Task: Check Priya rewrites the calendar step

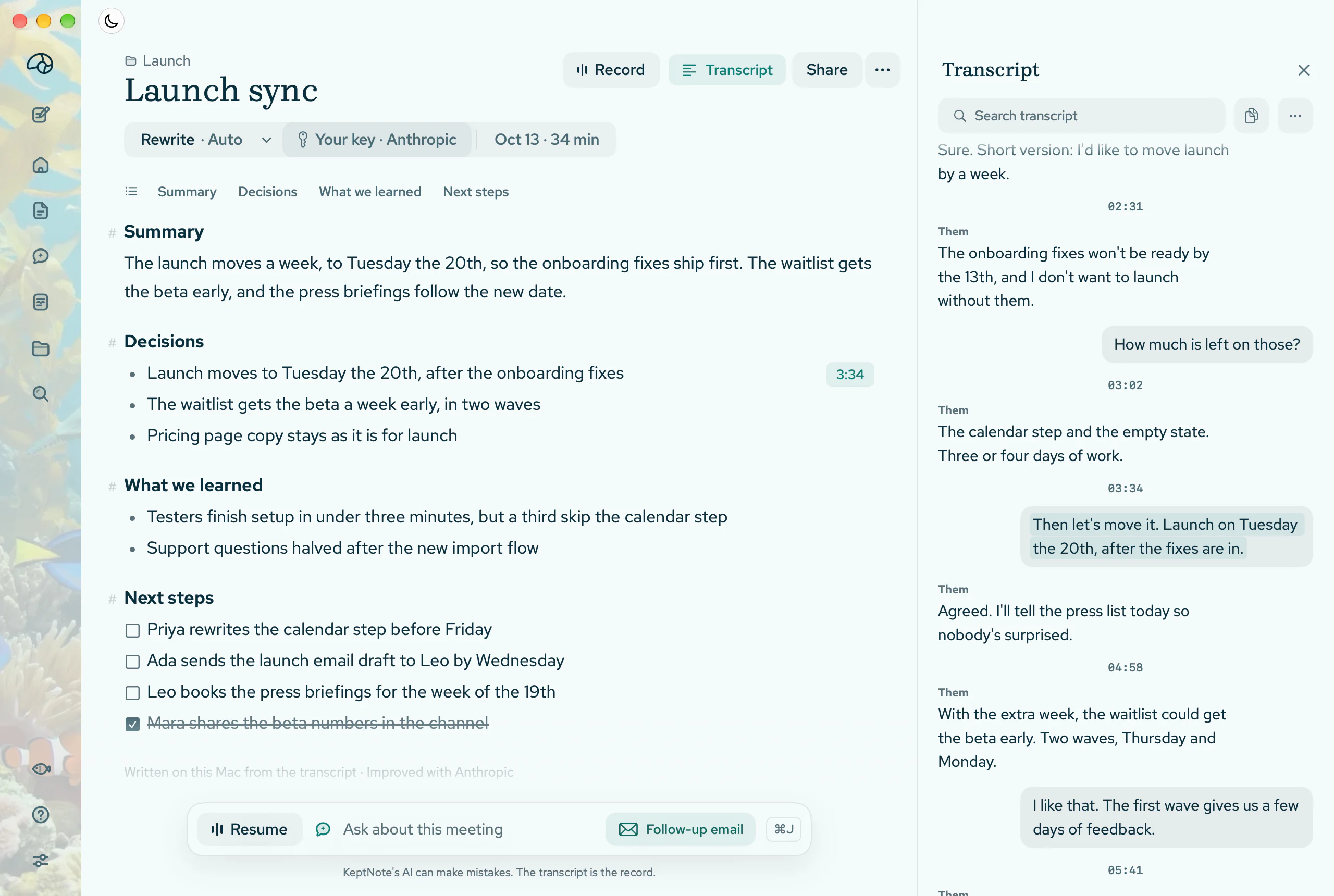Action: coord(132,630)
